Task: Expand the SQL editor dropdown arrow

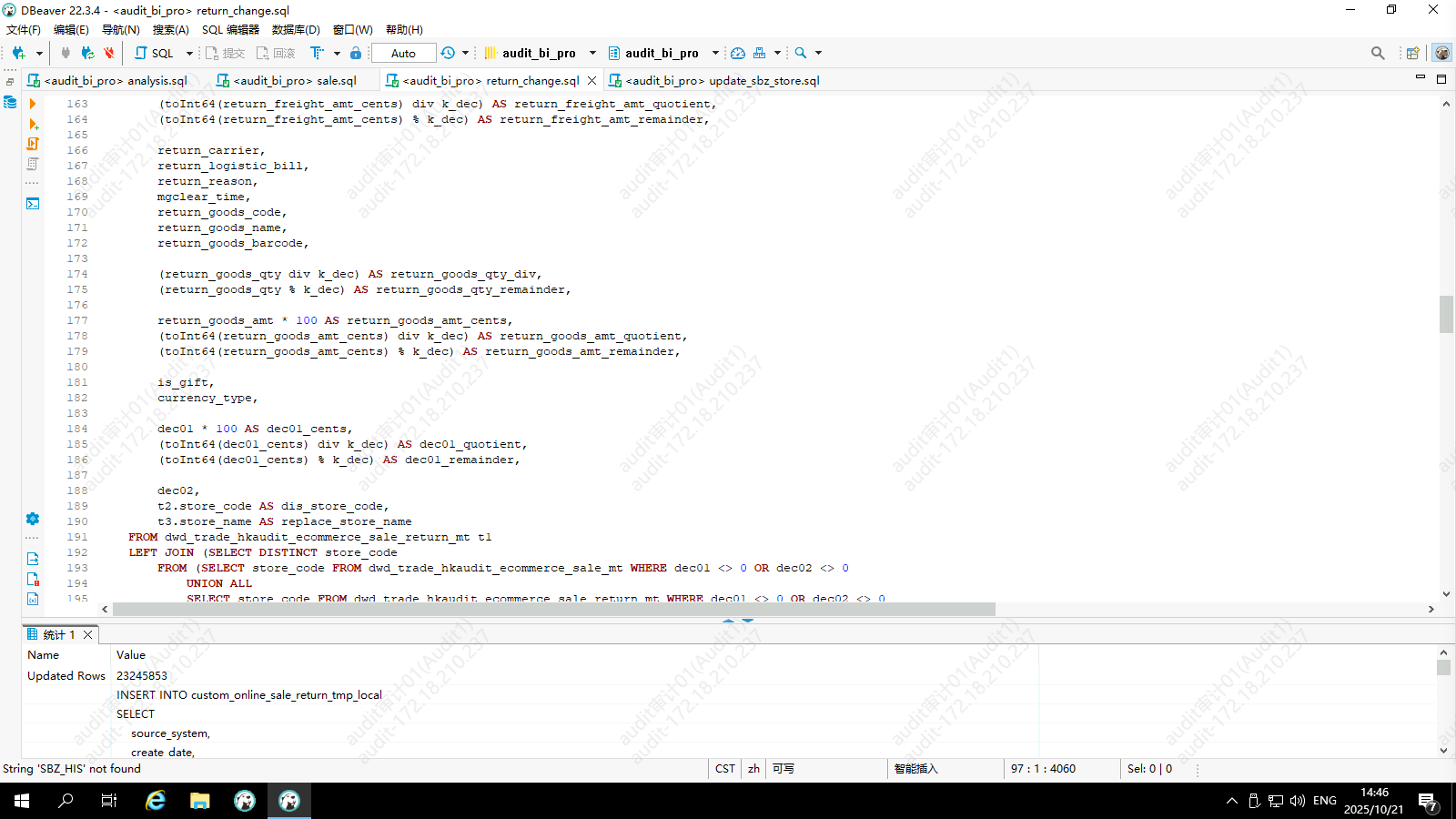Action: pyautogui.click(x=189, y=53)
